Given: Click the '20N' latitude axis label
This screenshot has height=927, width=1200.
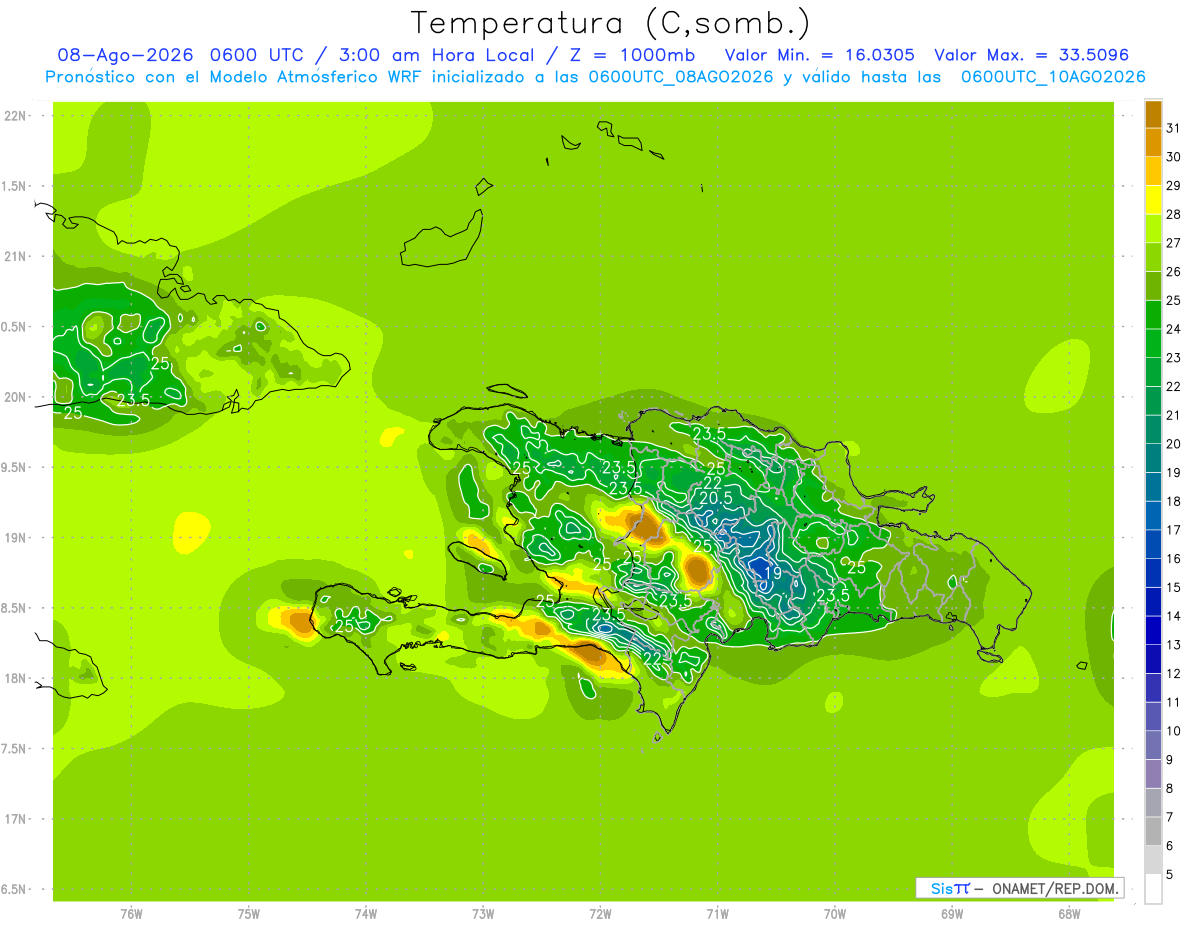Looking at the screenshot, I should click(16, 397).
